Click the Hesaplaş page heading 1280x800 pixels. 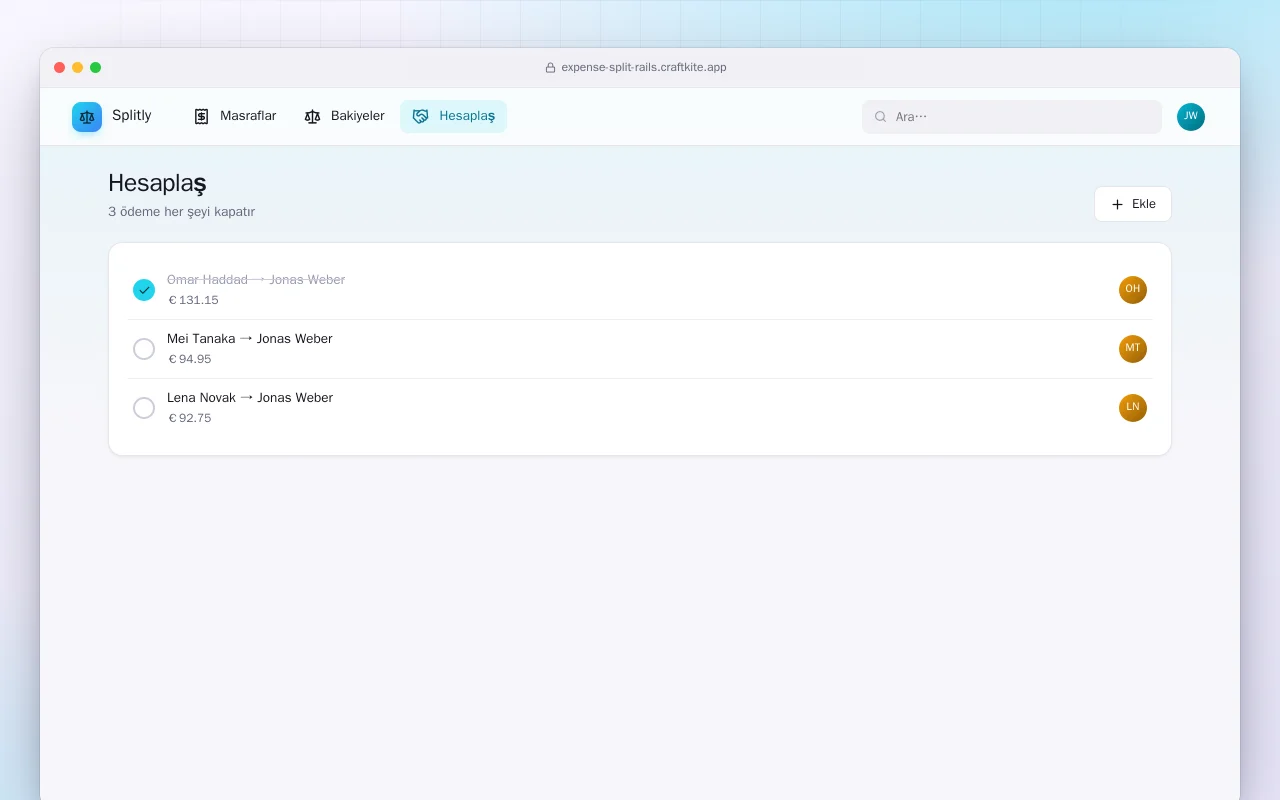coord(157,184)
